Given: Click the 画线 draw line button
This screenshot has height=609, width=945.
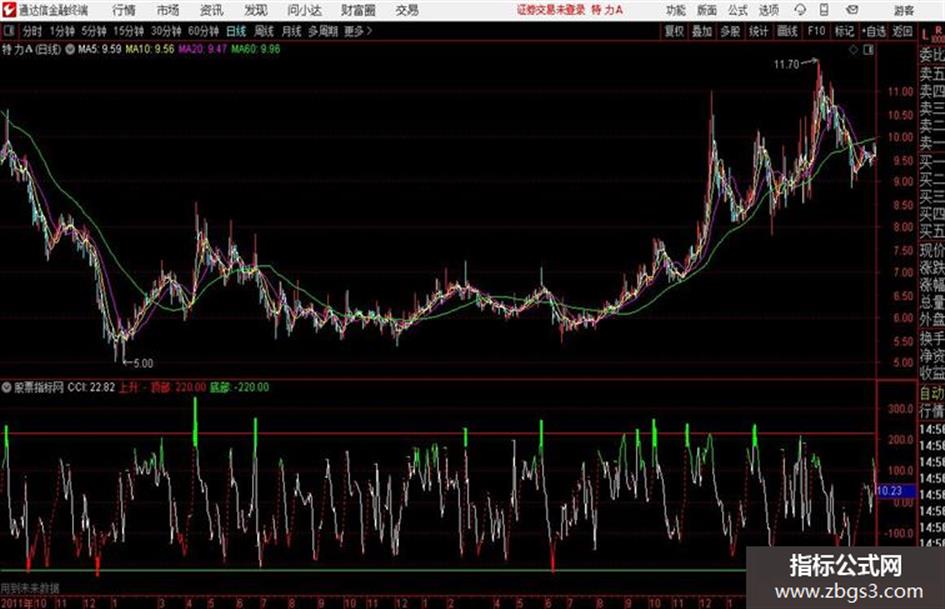Looking at the screenshot, I should [x=787, y=31].
